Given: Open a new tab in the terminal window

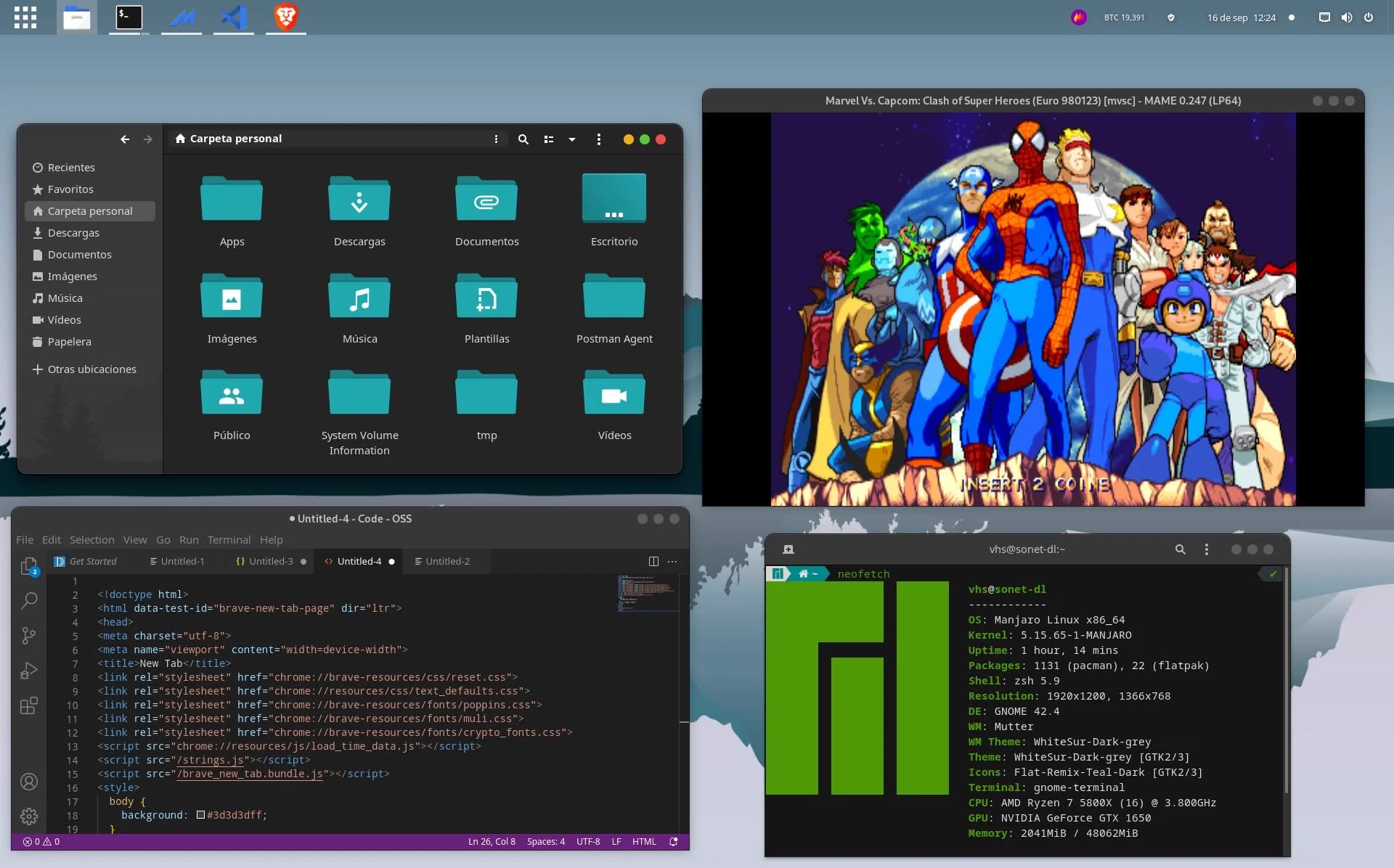Looking at the screenshot, I should pyautogui.click(x=788, y=550).
